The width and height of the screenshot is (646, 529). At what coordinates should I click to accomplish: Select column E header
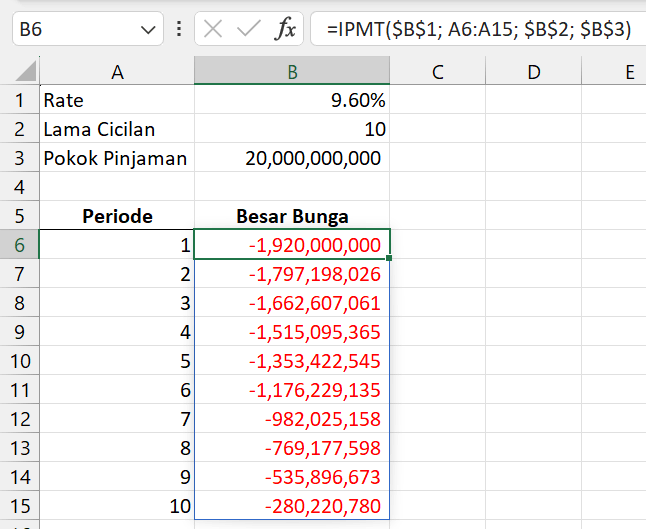coord(614,72)
